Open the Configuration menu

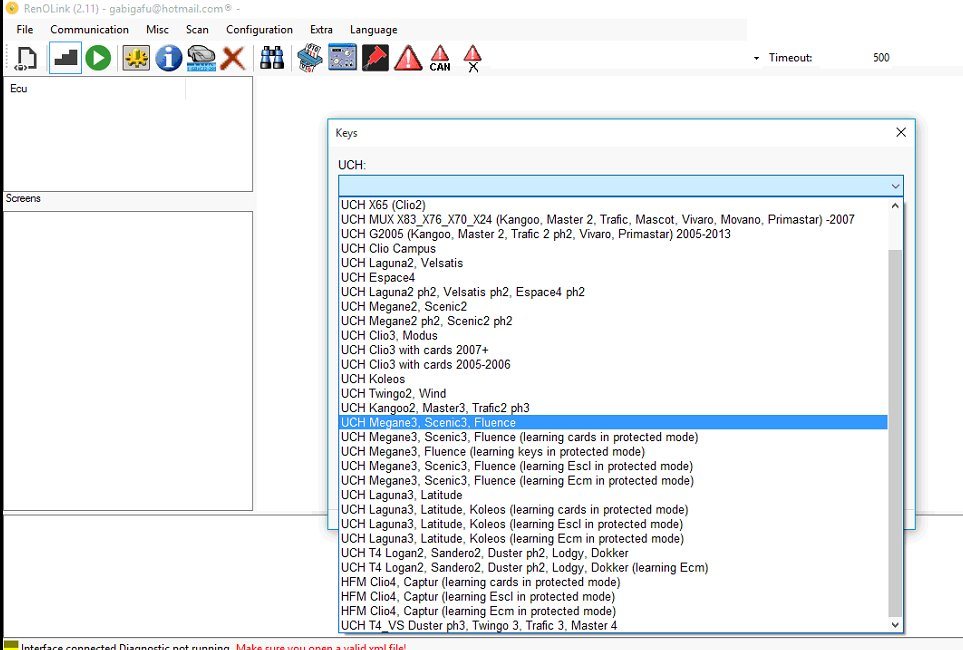[259, 29]
